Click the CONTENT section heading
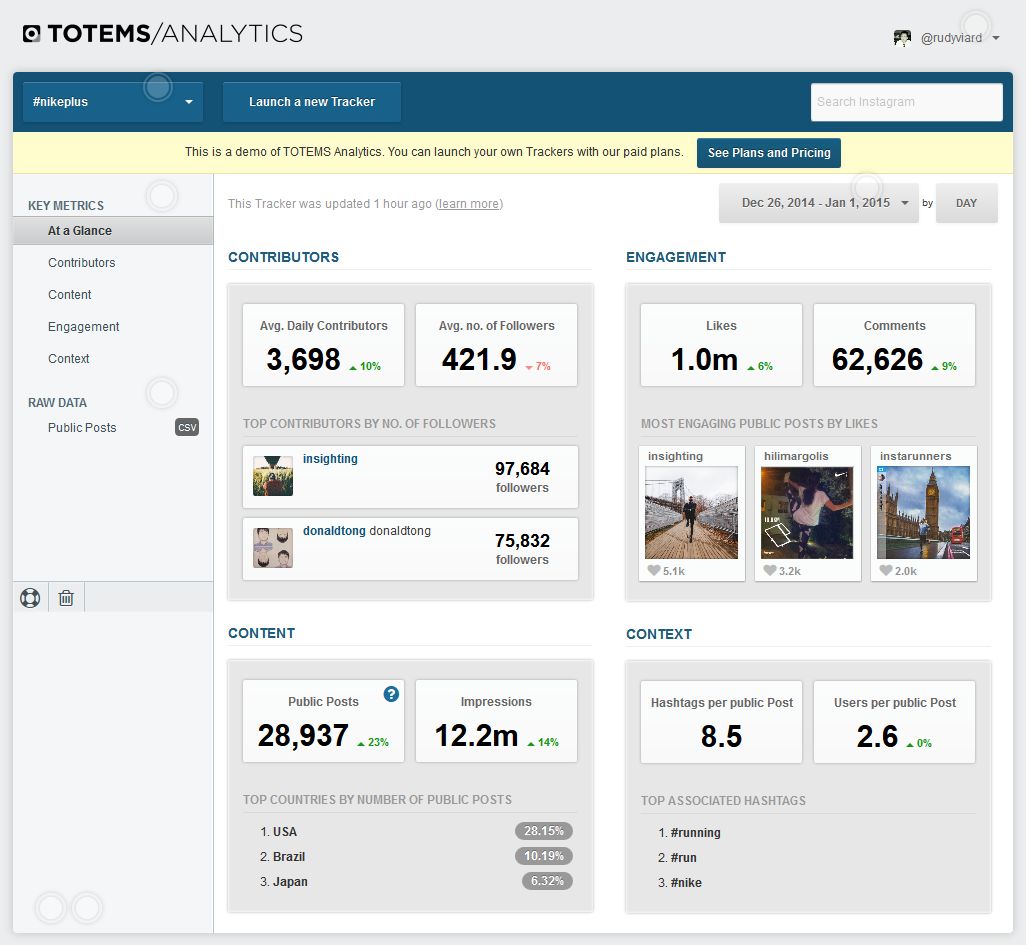The image size is (1026, 945). tap(261, 633)
